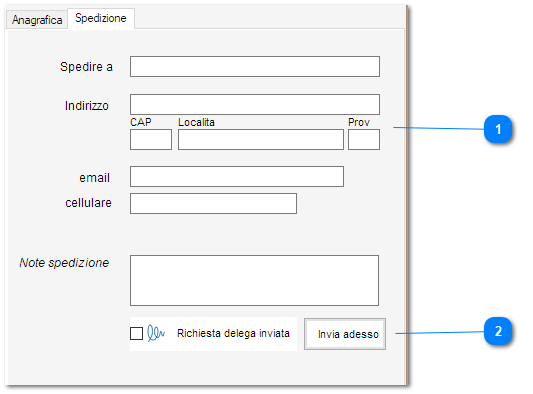Click inside the Note spedizione textarea
The image size is (533, 394).
(x=254, y=280)
